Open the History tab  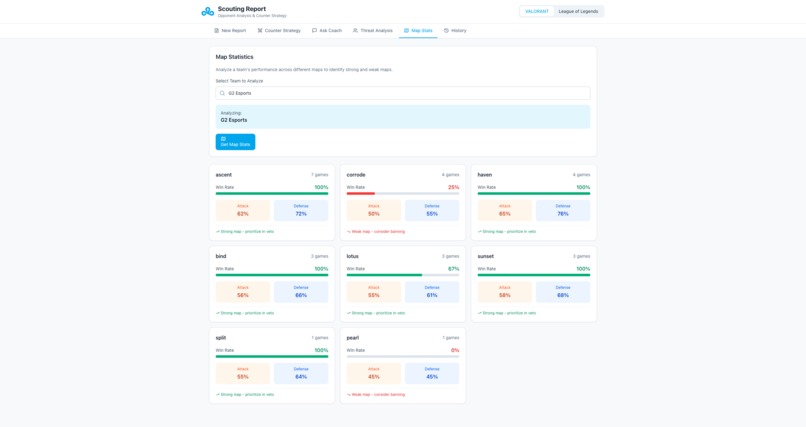tap(455, 30)
